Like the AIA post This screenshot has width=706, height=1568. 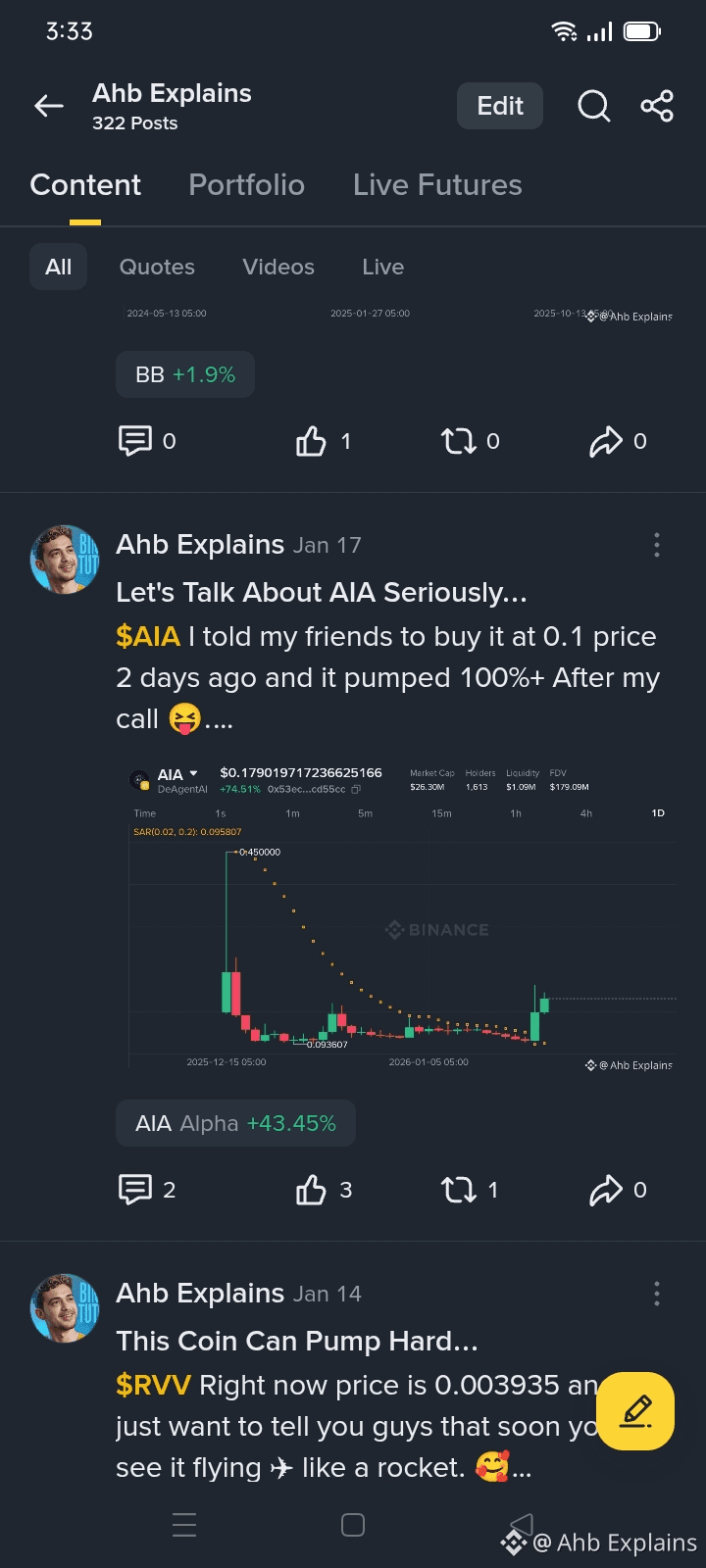point(312,1190)
